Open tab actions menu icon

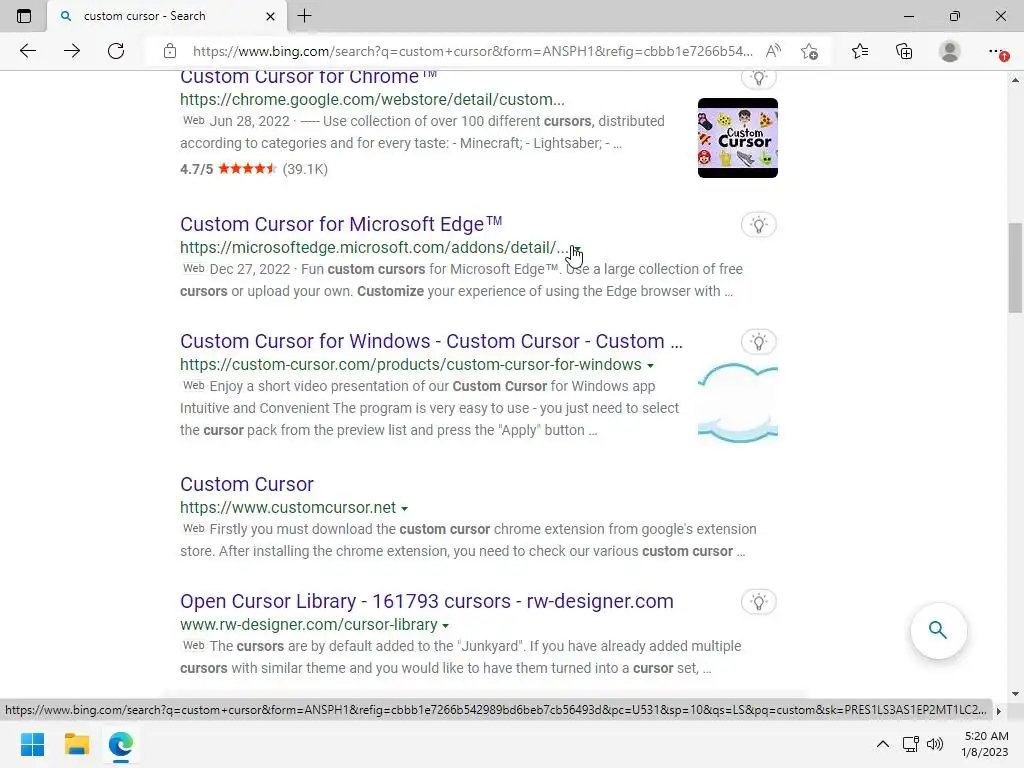(x=24, y=16)
